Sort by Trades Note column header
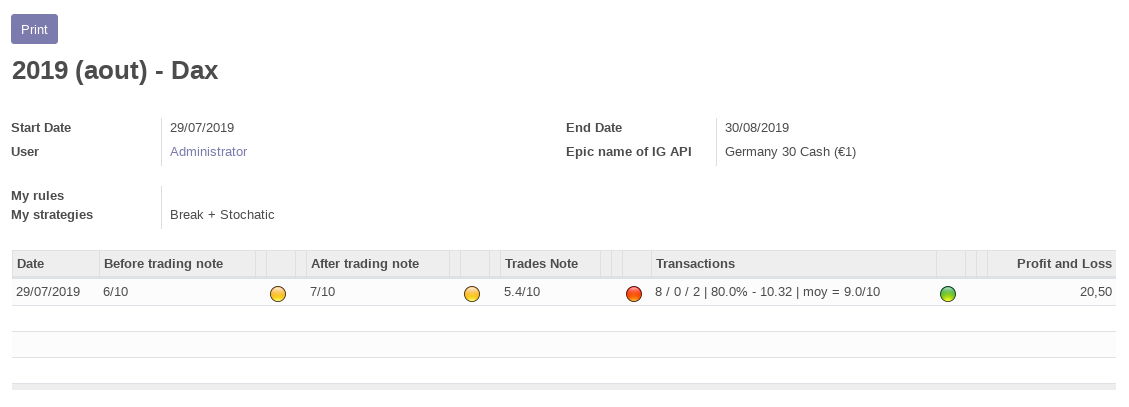 pos(542,264)
